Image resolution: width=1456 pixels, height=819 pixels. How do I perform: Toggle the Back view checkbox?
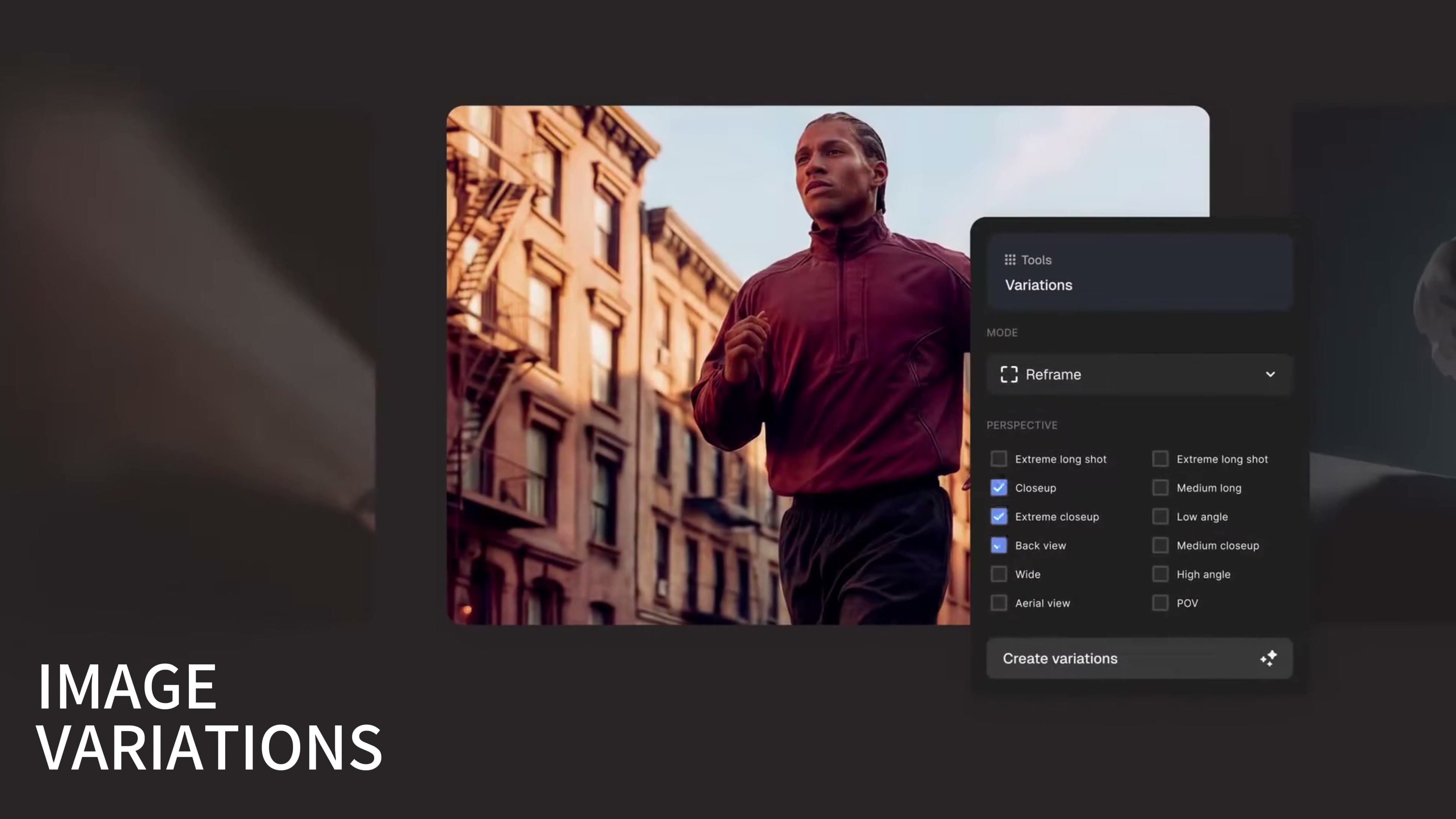999,545
